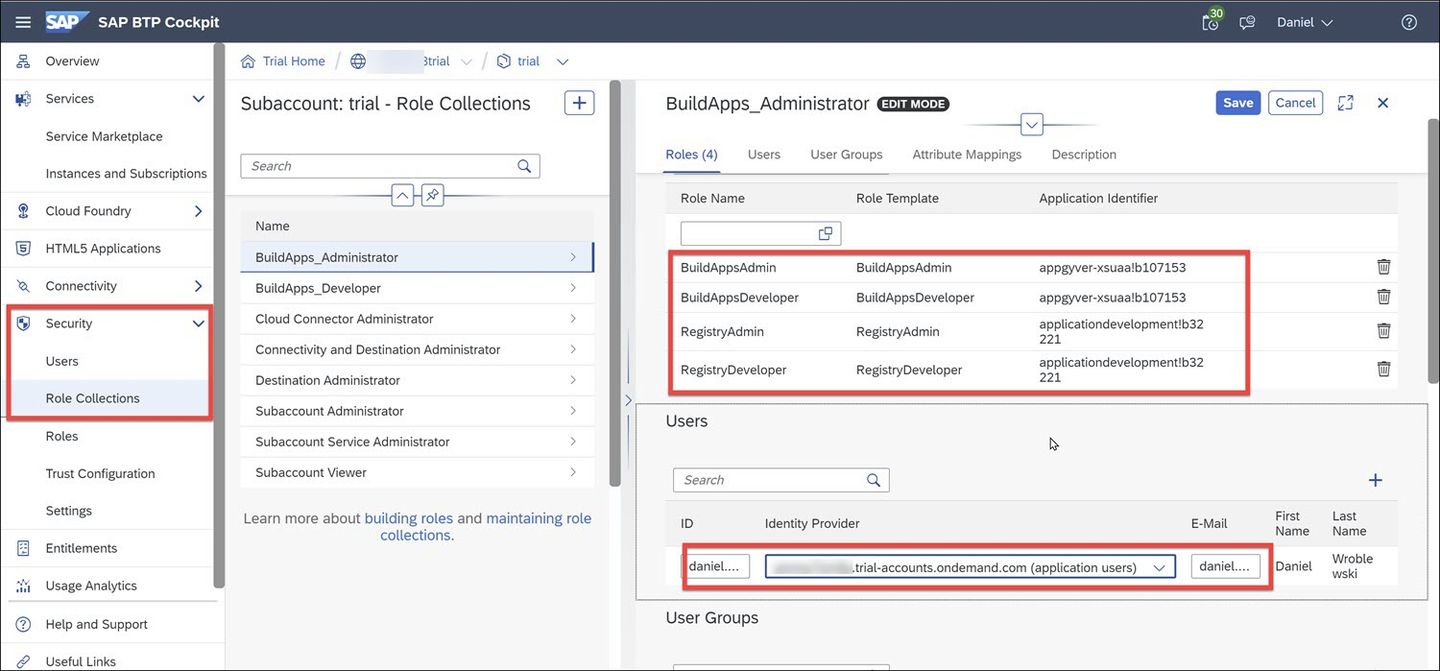Viewport: 1440px width, 671px height.
Task: Select Subaccount Service Administrator row
Action: (x=417, y=442)
